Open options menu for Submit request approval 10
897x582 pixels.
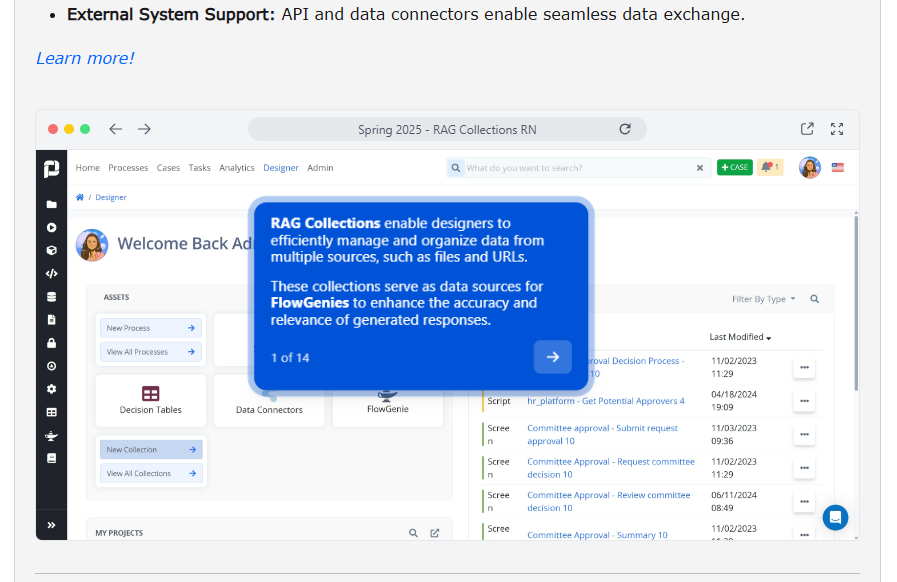pyautogui.click(x=804, y=434)
